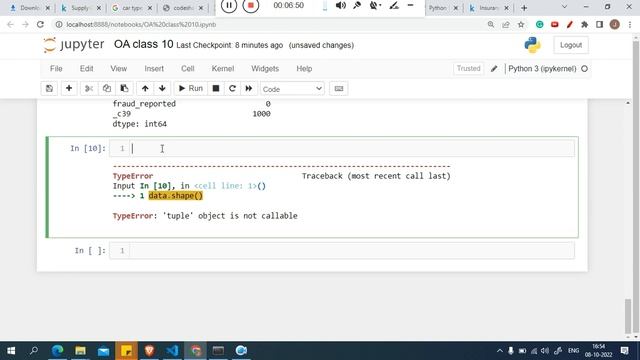Click inside the empty In [ ] cell
The image size is (640, 360).
352,251
